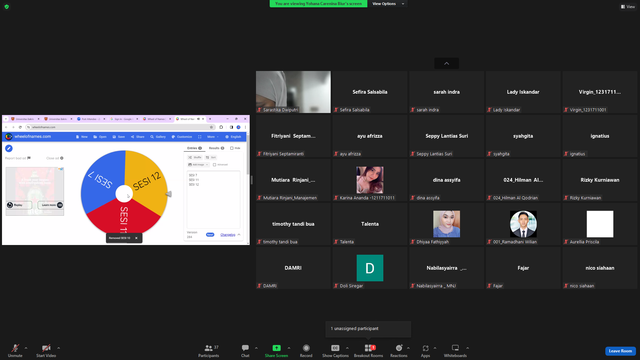The image size is (640, 360).
Task: Expand Whiteboards options arrow
Action: point(467,348)
